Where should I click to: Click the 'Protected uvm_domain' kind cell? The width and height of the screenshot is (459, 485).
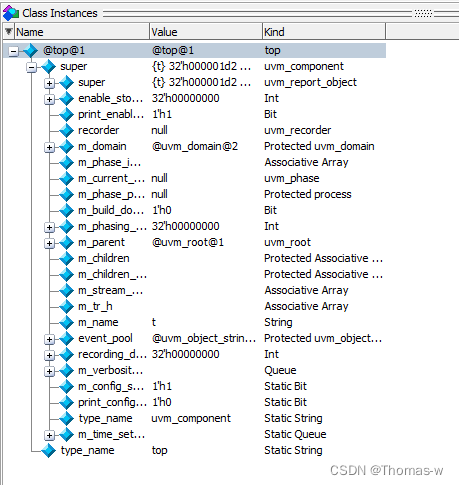pyautogui.click(x=319, y=146)
